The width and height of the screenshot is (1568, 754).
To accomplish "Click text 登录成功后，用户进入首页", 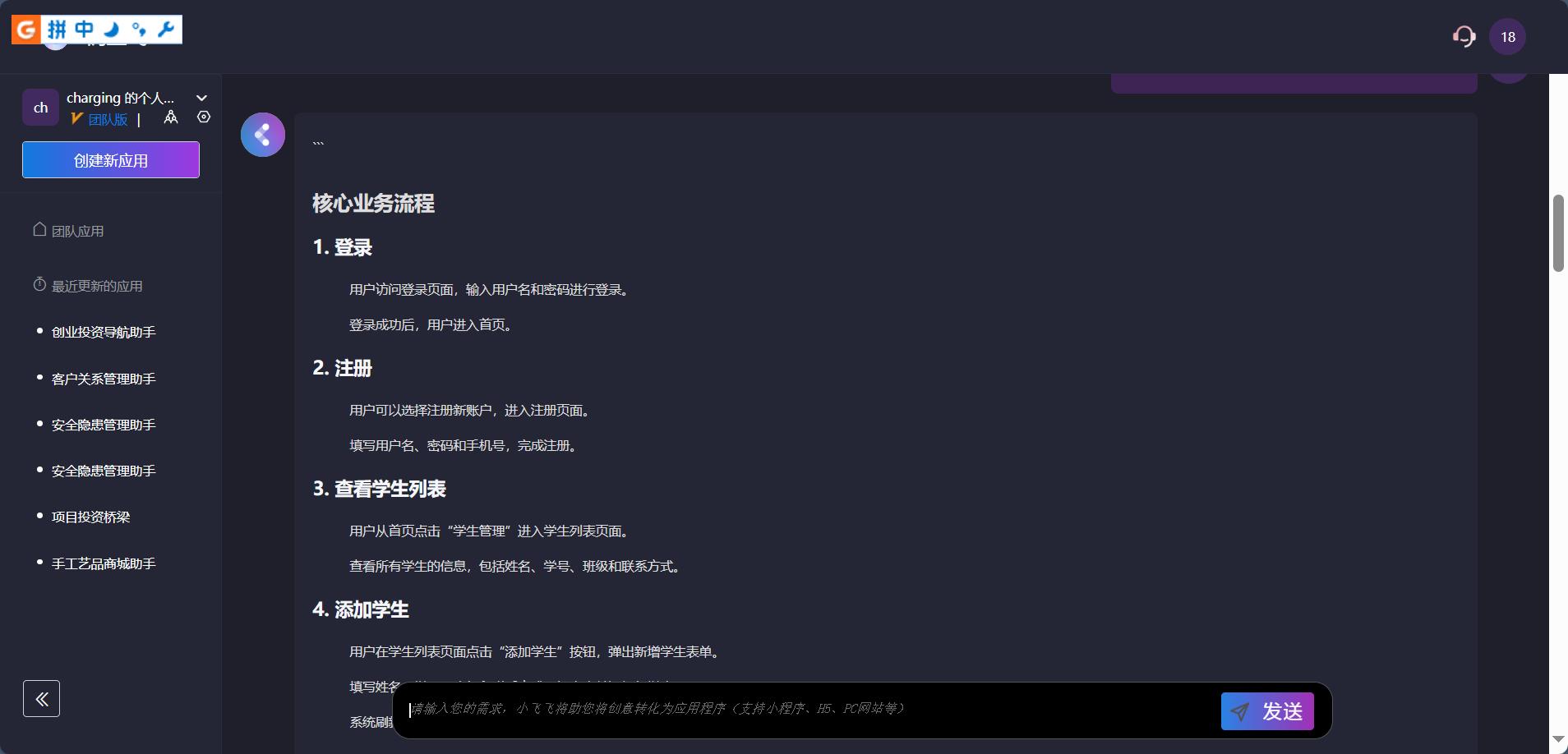I will point(433,325).
